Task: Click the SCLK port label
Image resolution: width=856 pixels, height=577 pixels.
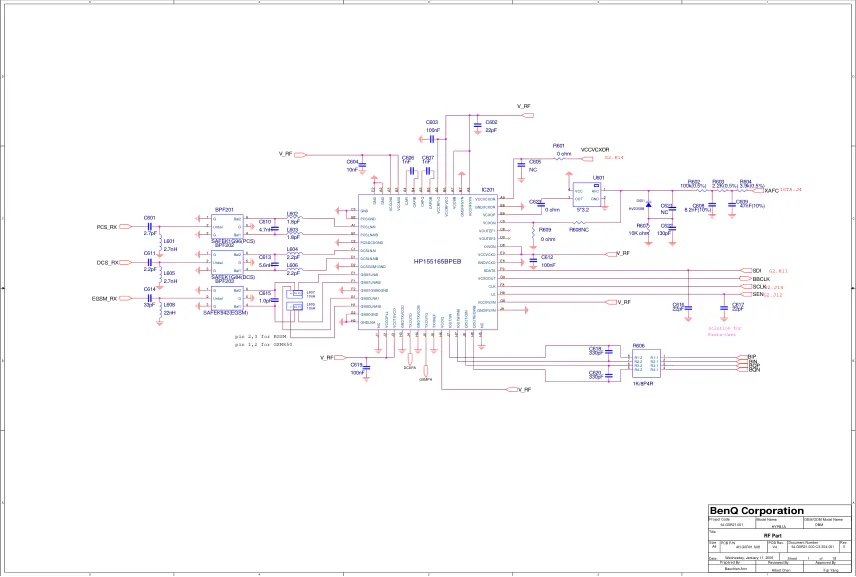Action: coord(759,287)
